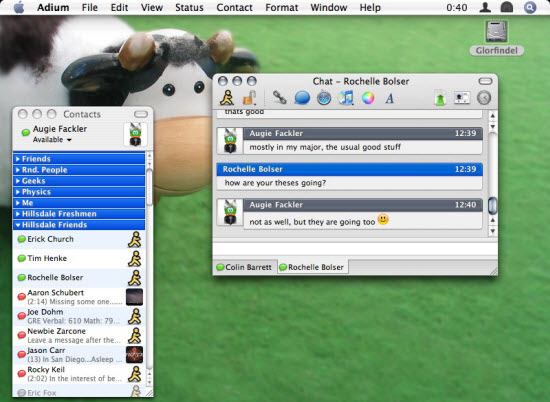Click AIM icon beside Joe Dohm
This screenshot has width=550, height=402.
[134, 316]
